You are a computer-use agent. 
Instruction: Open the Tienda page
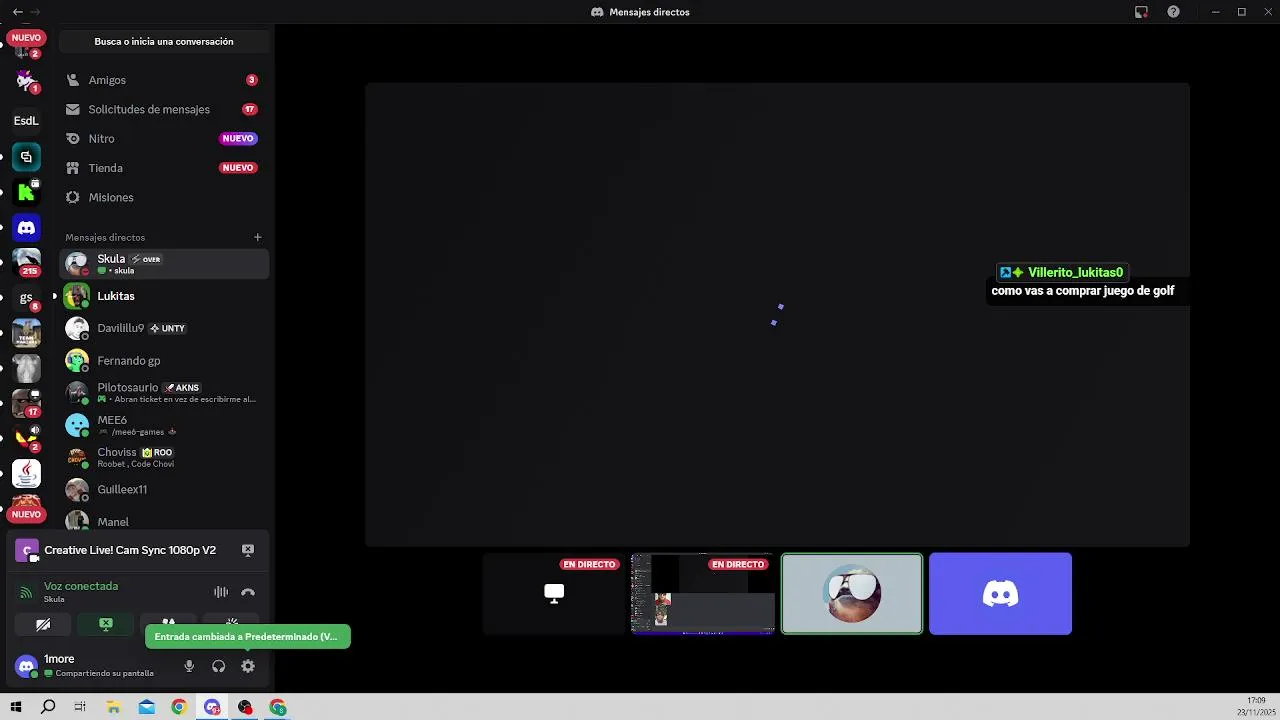pyautogui.click(x=164, y=168)
